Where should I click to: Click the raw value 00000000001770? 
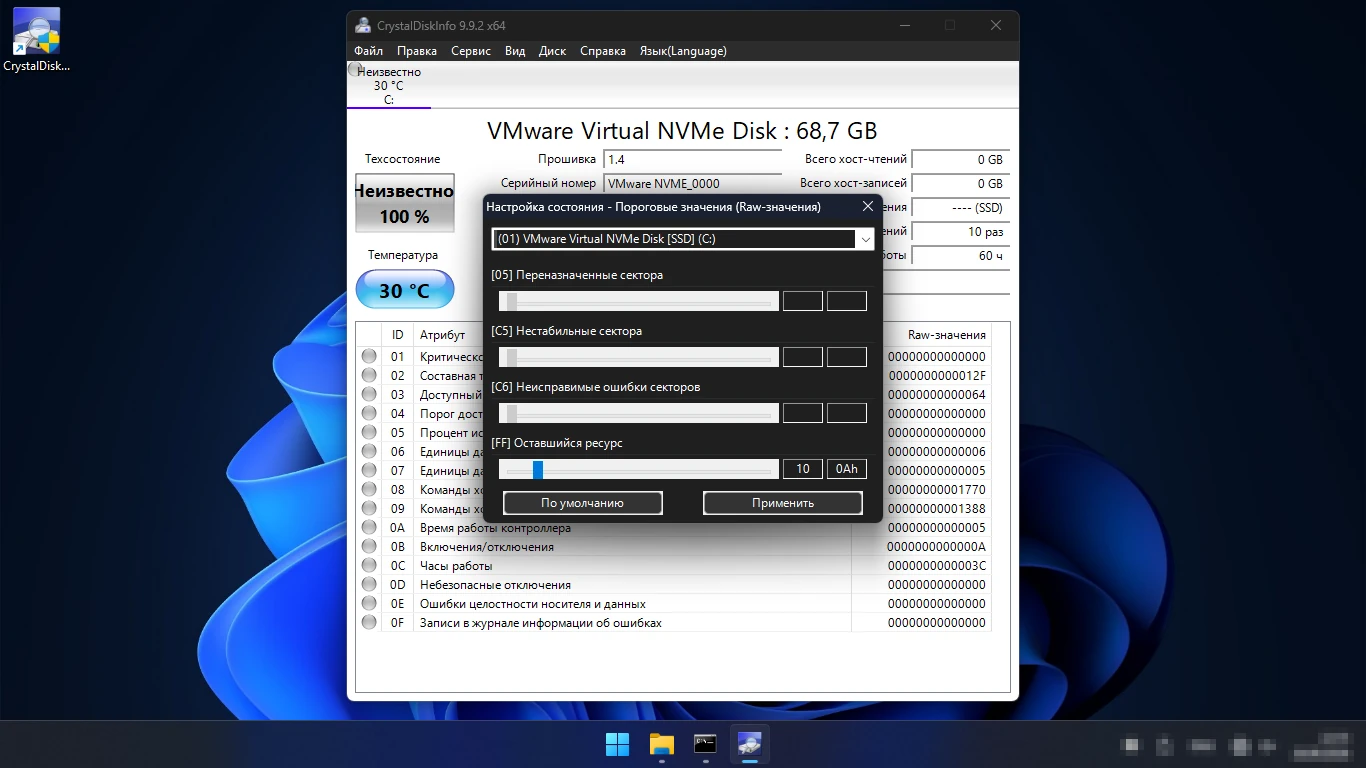pyautogui.click(x=936, y=490)
